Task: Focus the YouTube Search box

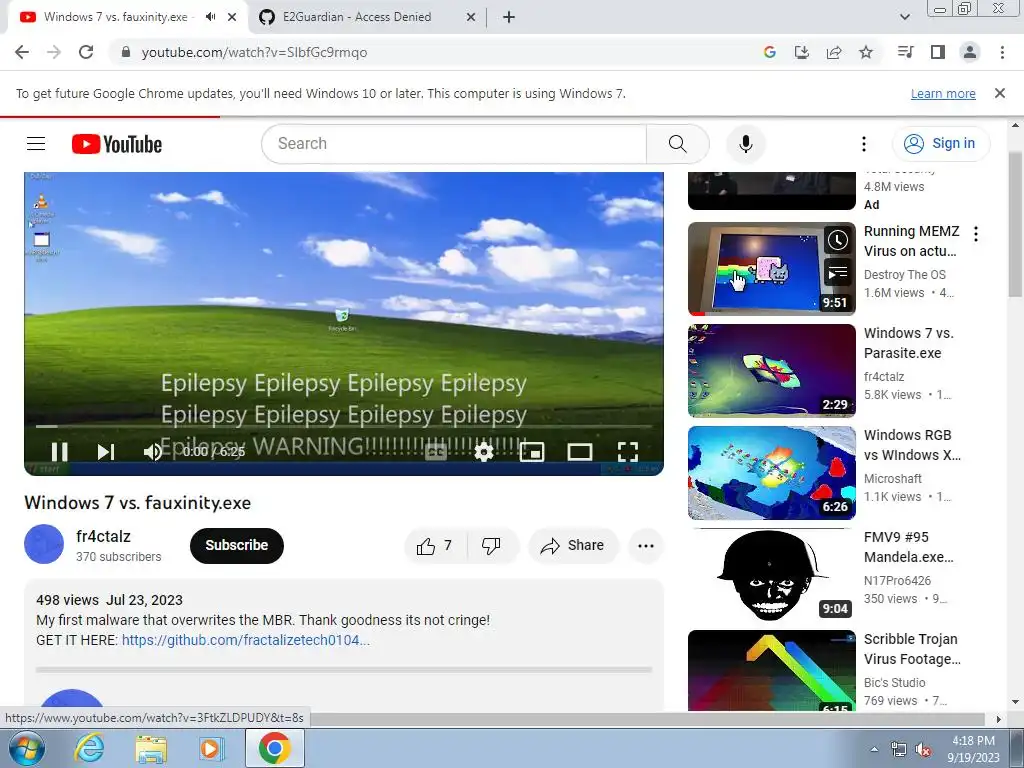Action: coord(454,144)
